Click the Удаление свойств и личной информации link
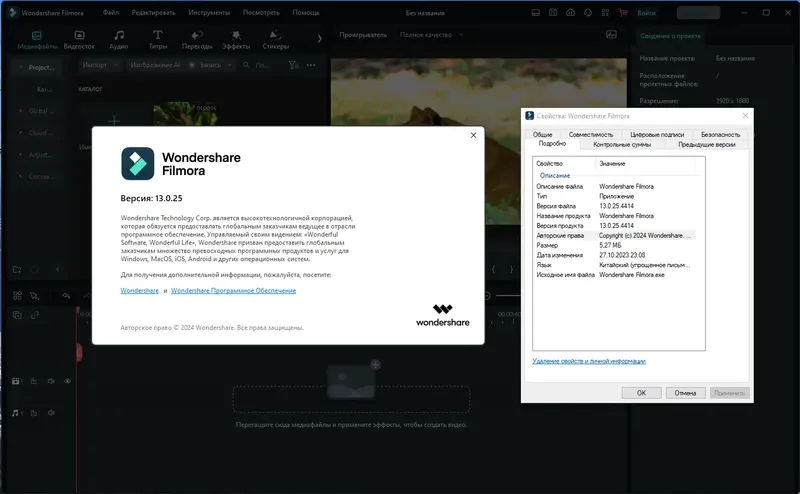 [x=589, y=361]
